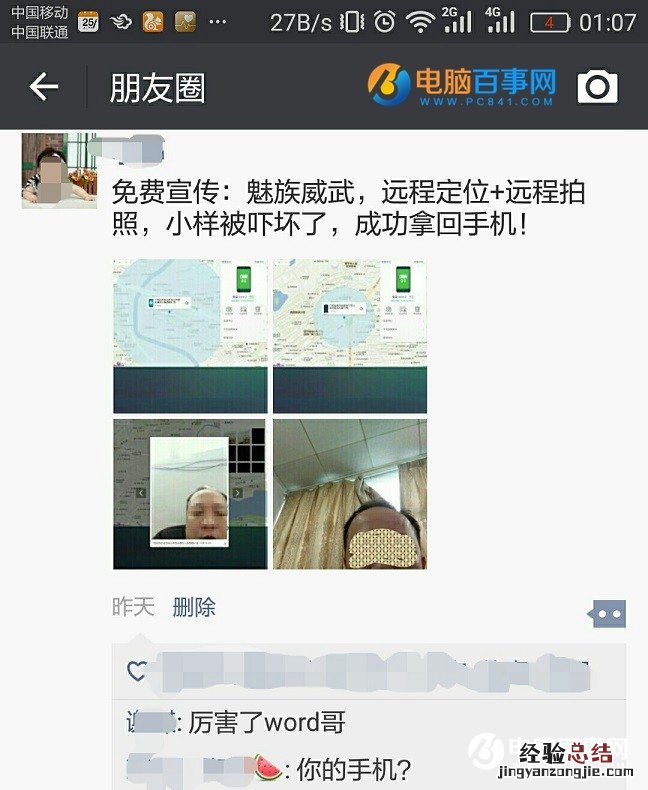Screen dimensions: 648x790
Task: Tap the calendar 25 notification icon
Action: [x=89, y=22]
